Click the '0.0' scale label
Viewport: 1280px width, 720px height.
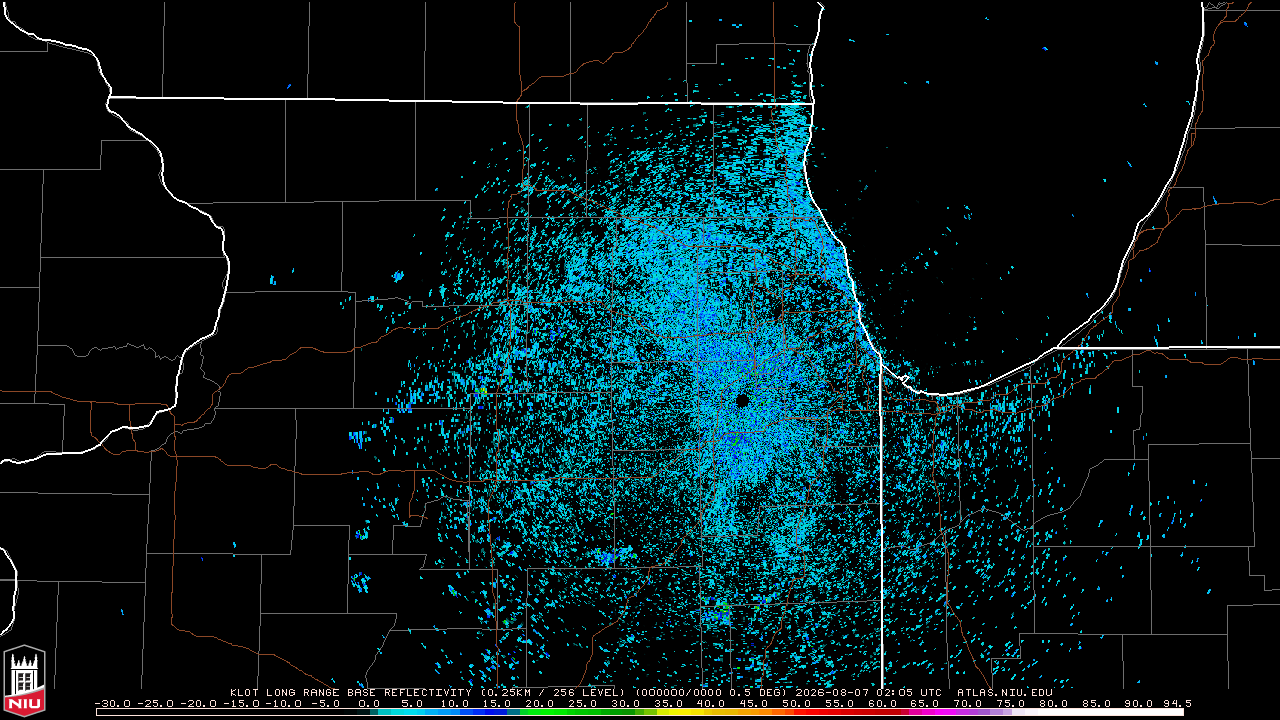[369, 703]
